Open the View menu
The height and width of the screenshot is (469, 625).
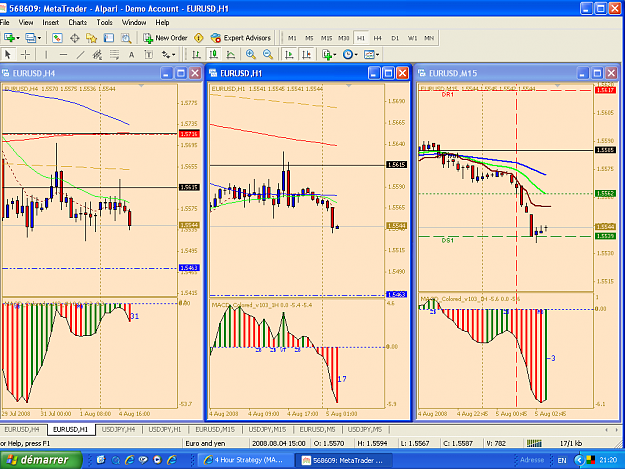coord(26,22)
